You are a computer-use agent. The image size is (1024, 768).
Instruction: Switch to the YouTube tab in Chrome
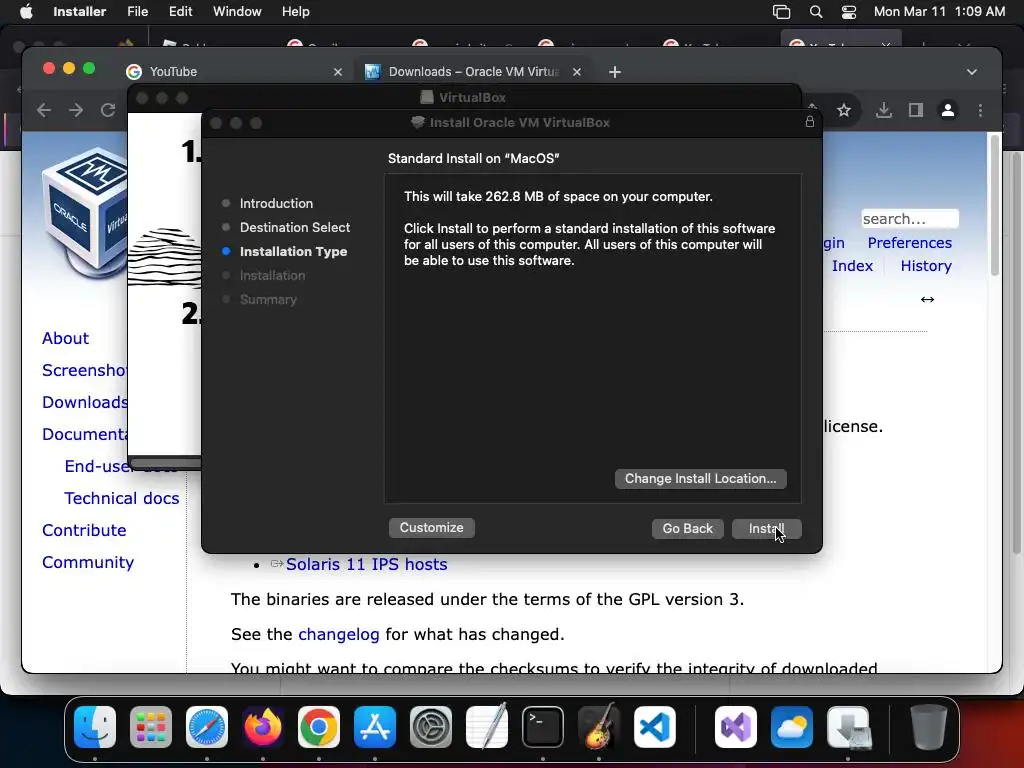point(232,72)
